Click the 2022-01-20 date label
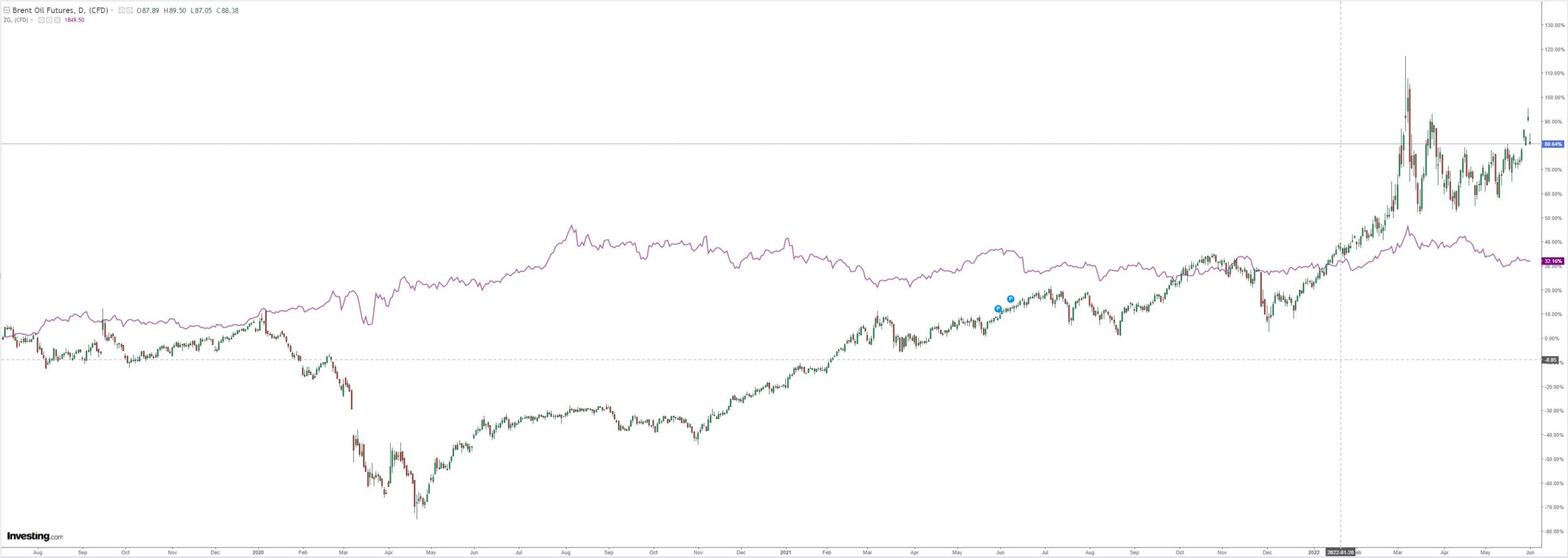This screenshot has height=558, width=1568. point(1340,552)
